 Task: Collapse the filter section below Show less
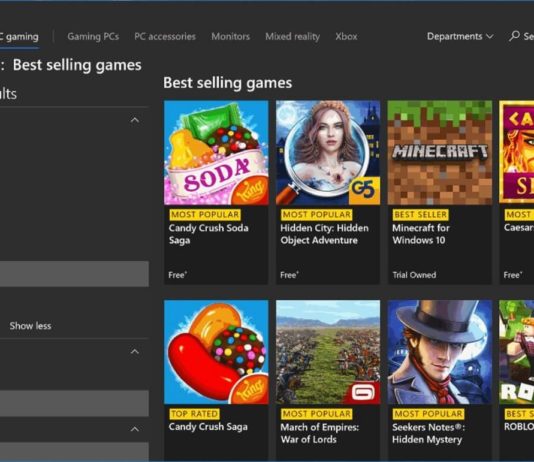click(x=135, y=351)
